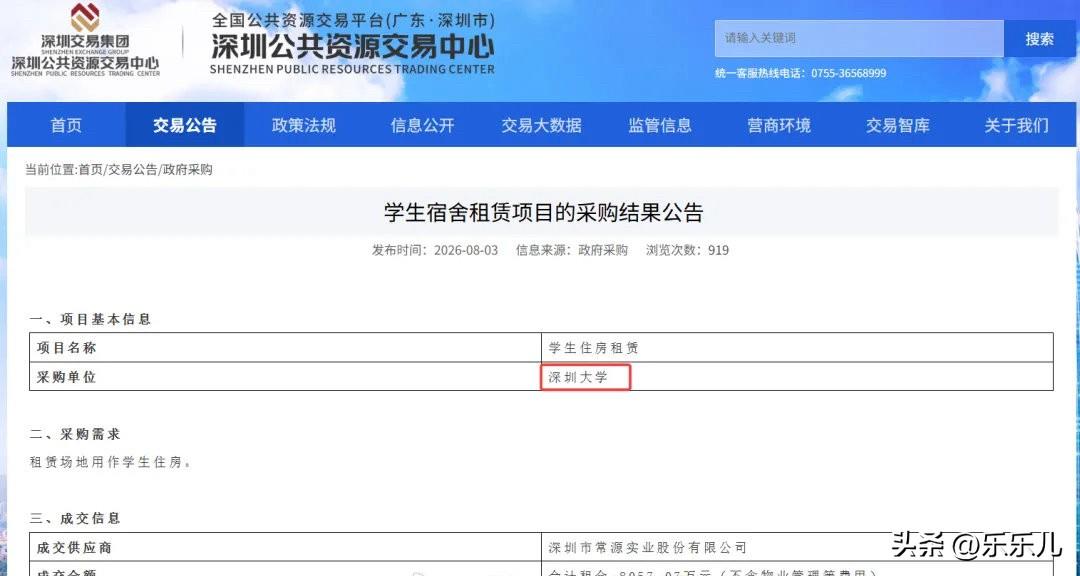Open the 监管信息 menu item
The height and width of the screenshot is (576, 1080).
660,125
